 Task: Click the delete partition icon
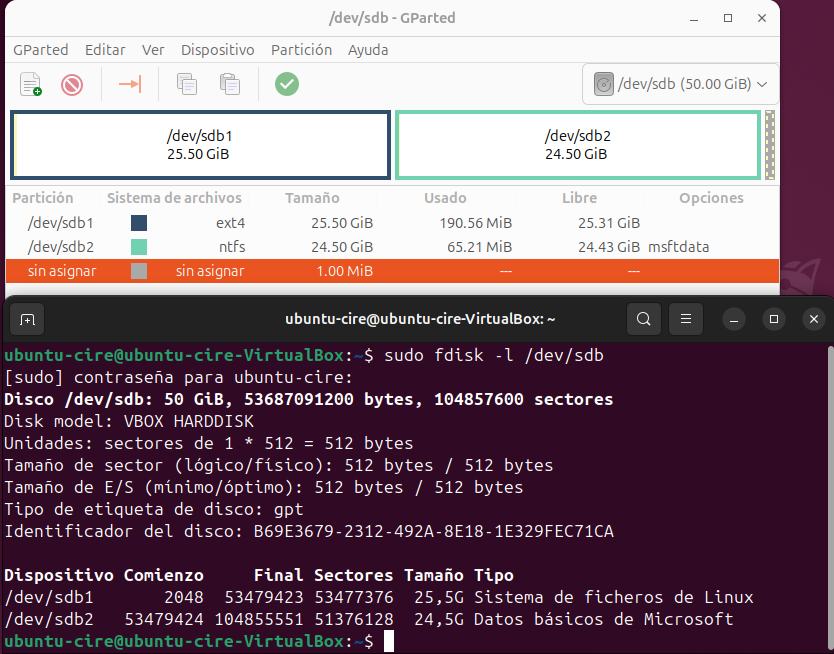[72, 84]
